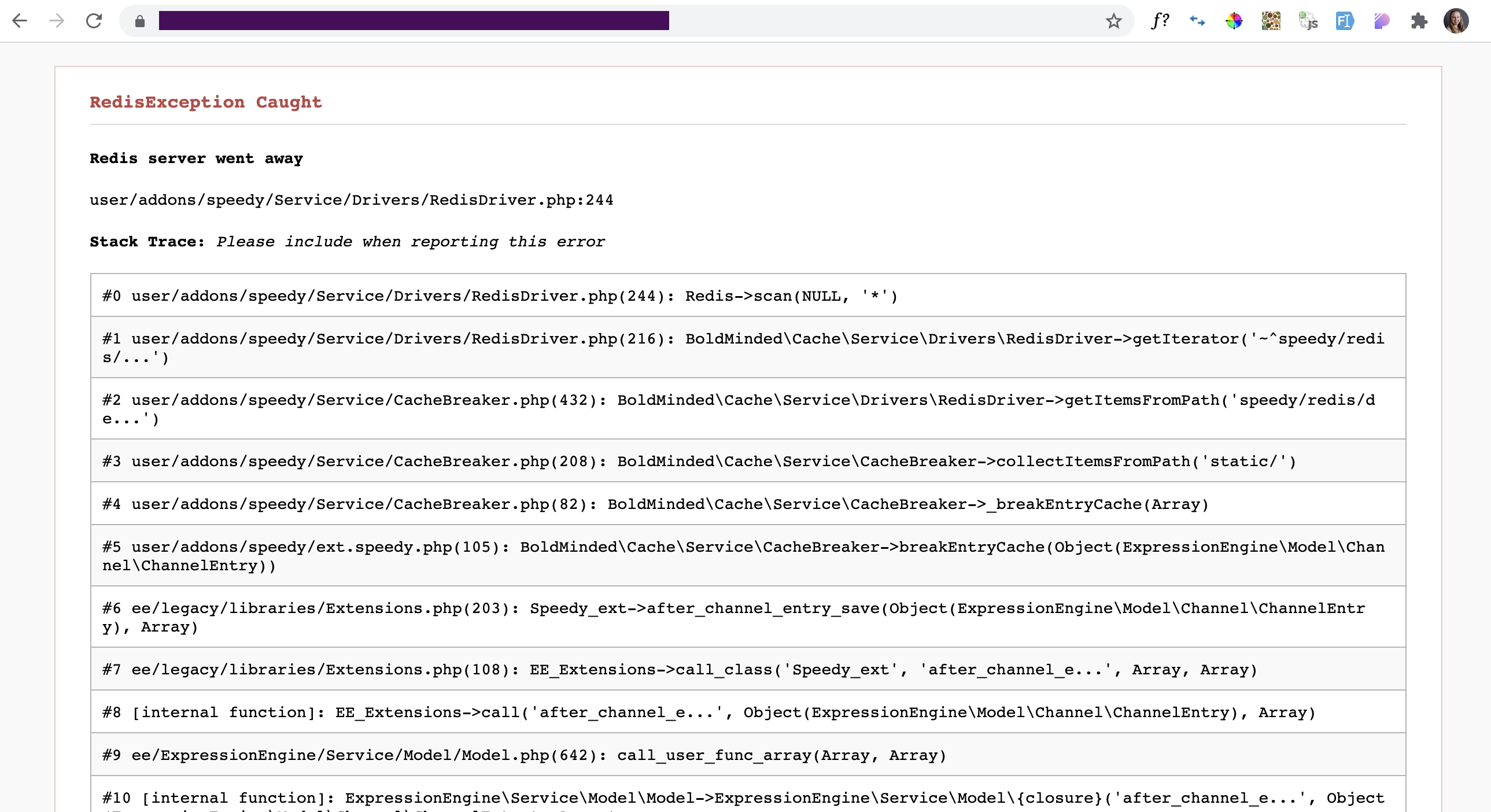Screen dimensions: 1491x812
Task: Select stack trace row #7 call_class
Action: 748,669
